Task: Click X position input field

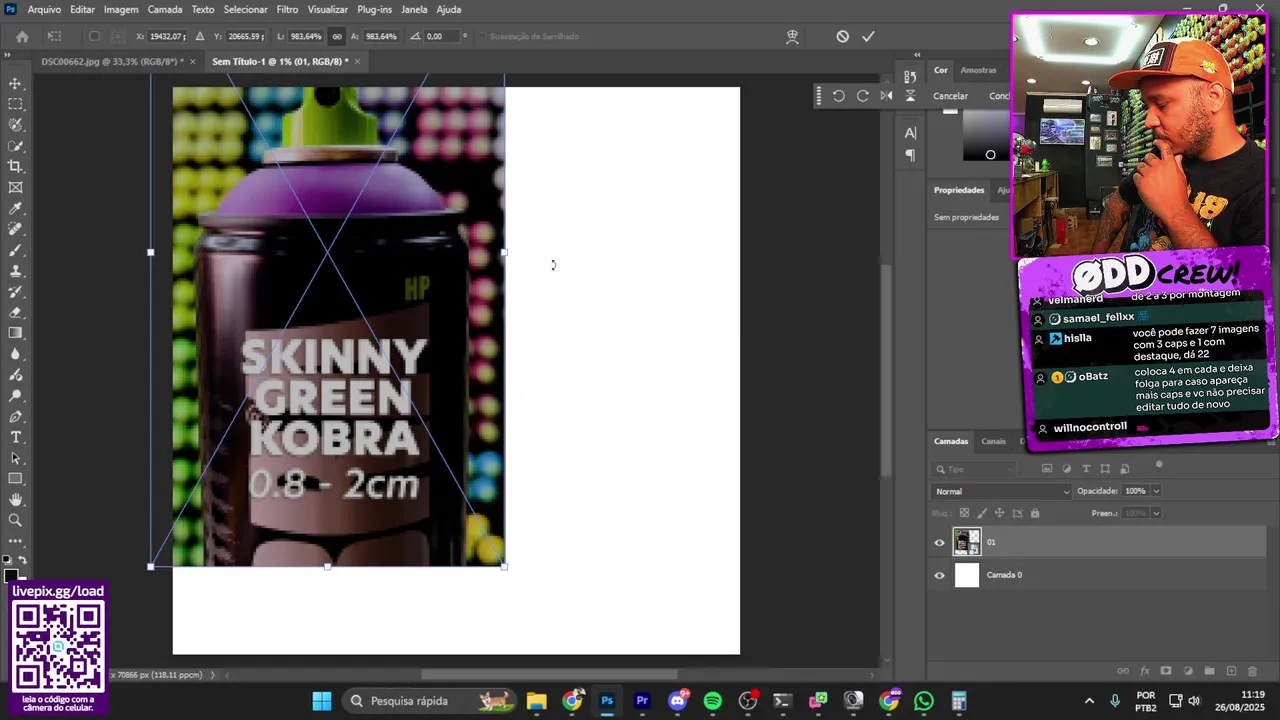Action: [166, 36]
